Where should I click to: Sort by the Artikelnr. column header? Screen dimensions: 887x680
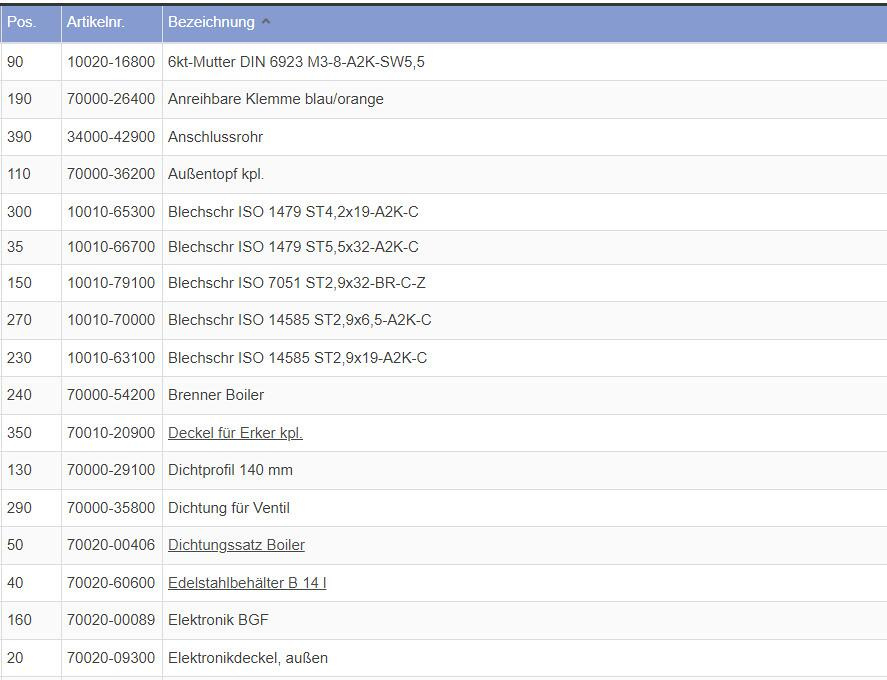pyautogui.click(x=95, y=22)
